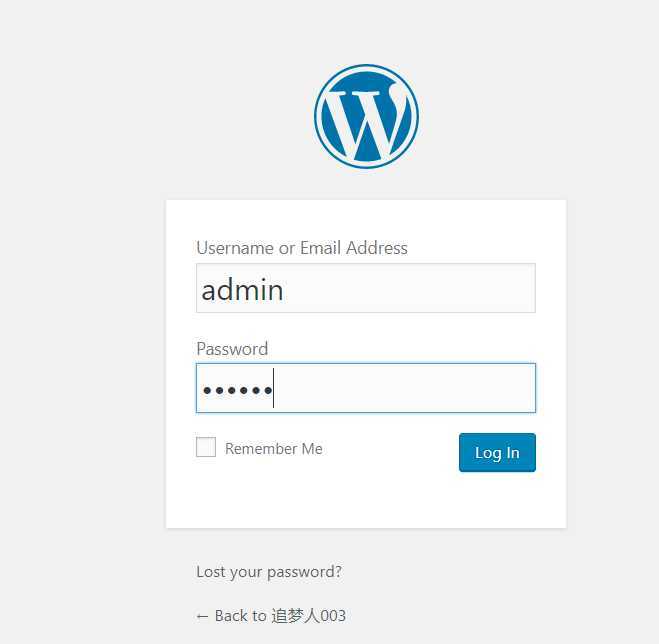
Task: Click the masked password dots
Action: click(237, 391)
